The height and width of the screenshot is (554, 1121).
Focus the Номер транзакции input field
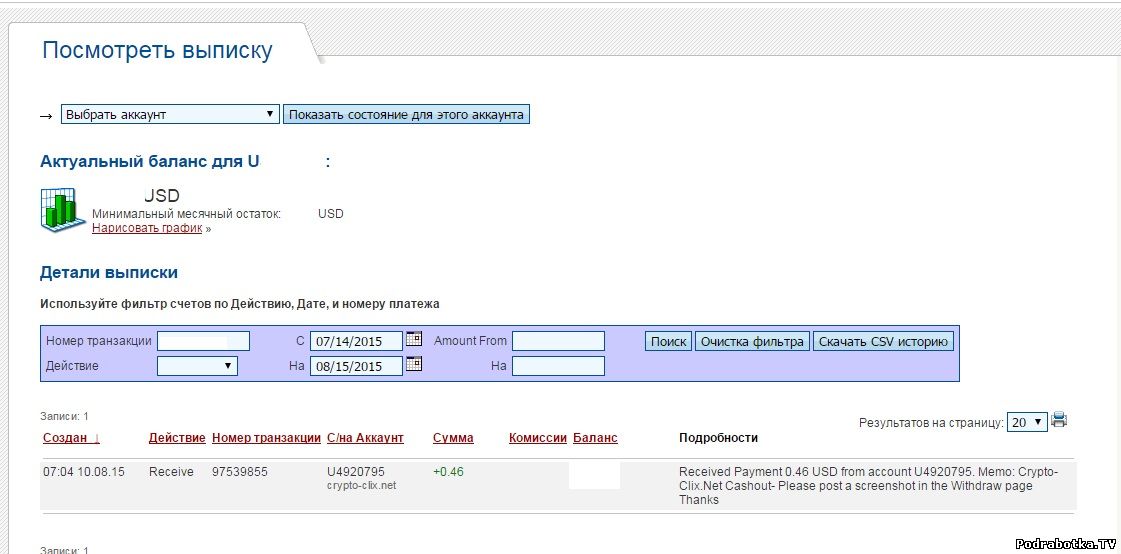pyautogui.click(x=203, y=341)
